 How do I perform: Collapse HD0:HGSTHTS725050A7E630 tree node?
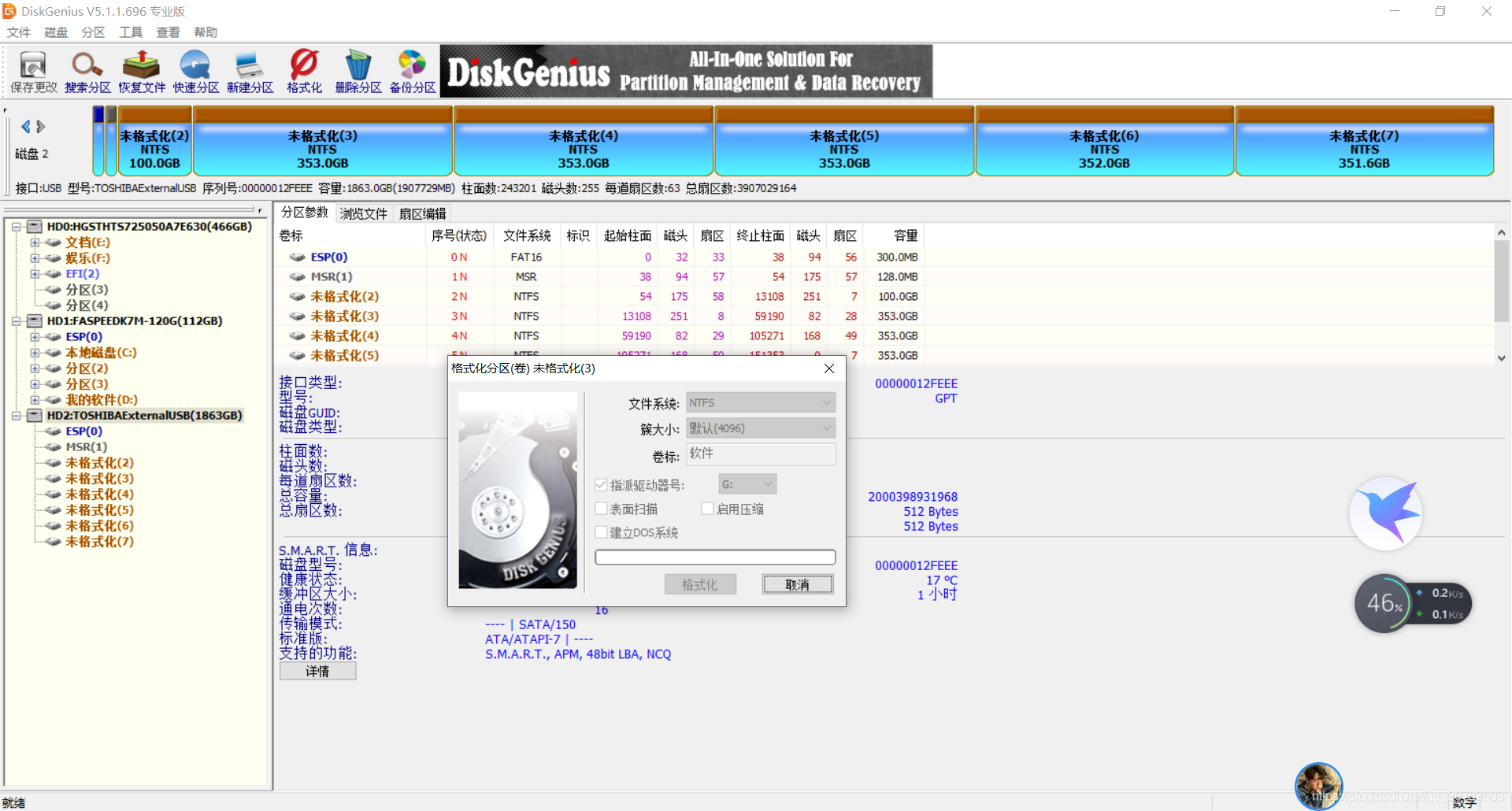pos(16,227)
